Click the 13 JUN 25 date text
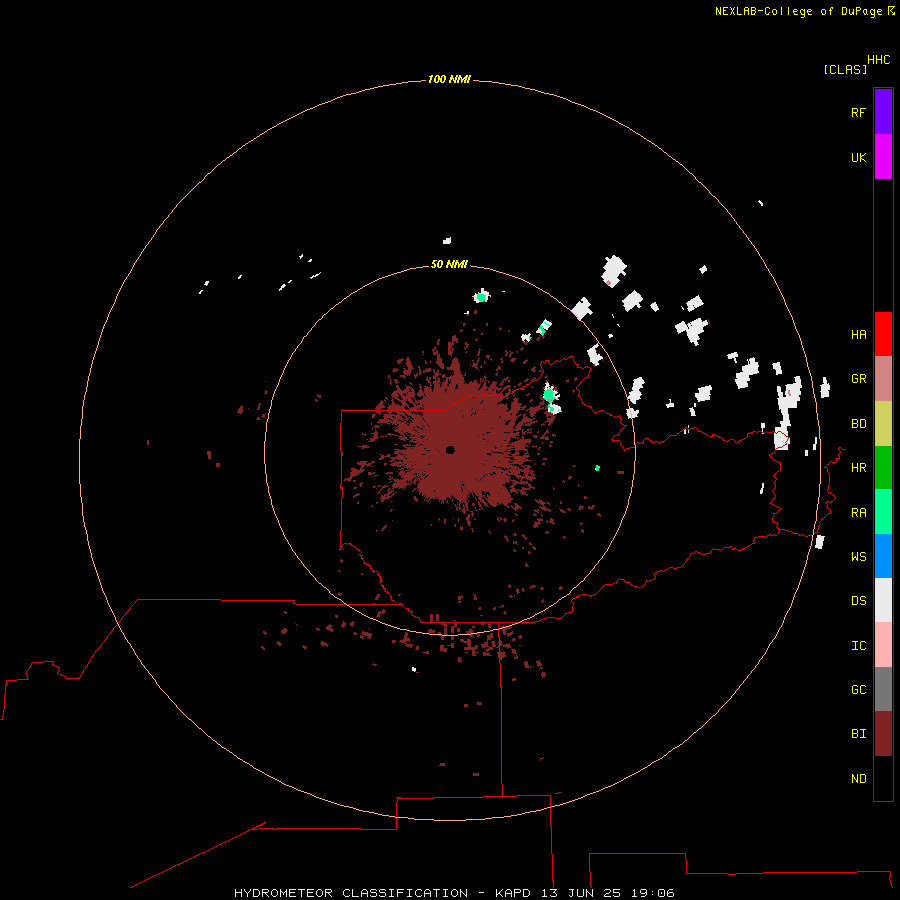This screenshot has height=900, width=900. click(580, 893)
